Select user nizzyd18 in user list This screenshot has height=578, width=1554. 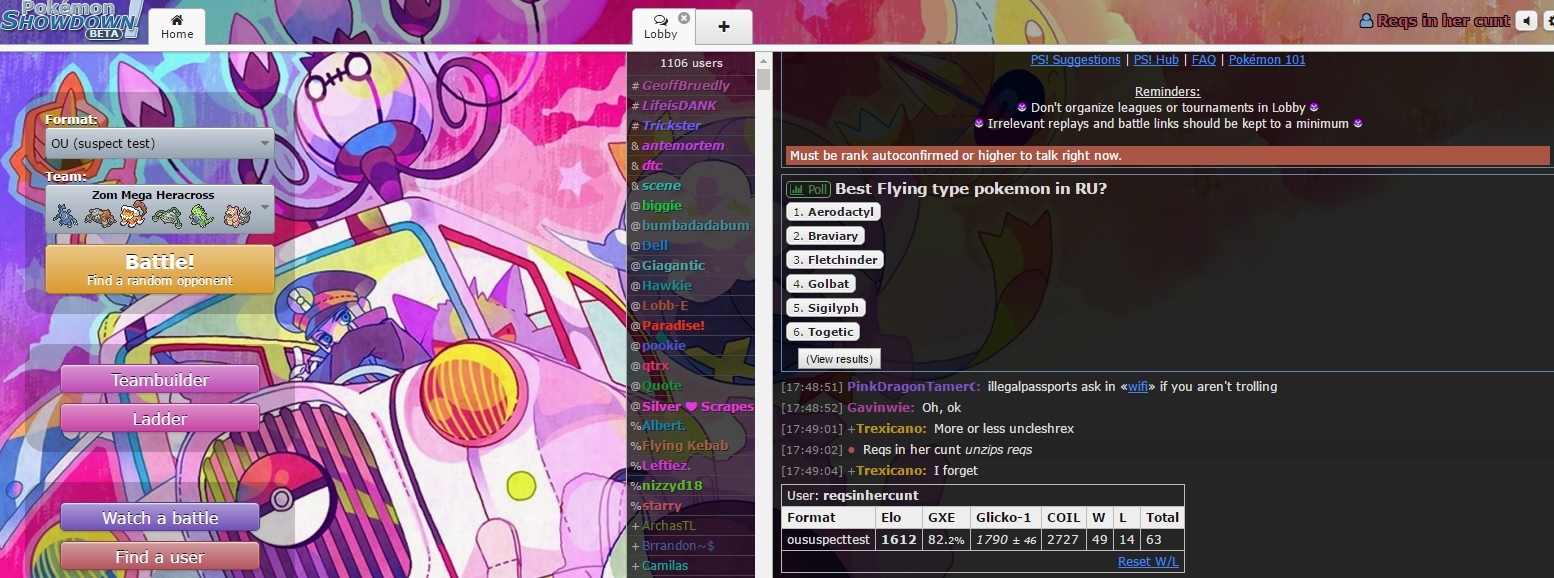[x=691, y=486]
